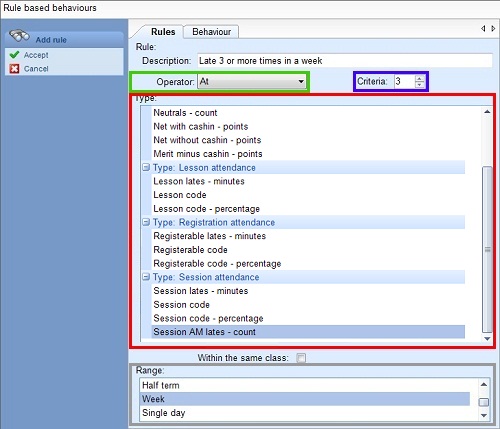Click the tab strip right arrow

pos(493,29)
